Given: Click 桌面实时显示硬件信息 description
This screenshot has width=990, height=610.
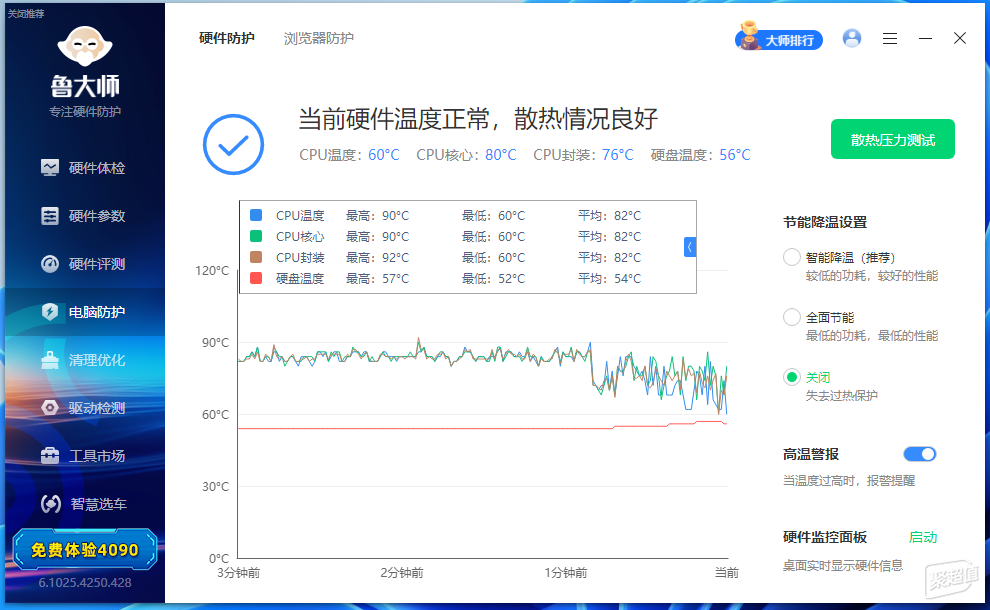Looking at the screenshot, I should click(x=843, y=565).
